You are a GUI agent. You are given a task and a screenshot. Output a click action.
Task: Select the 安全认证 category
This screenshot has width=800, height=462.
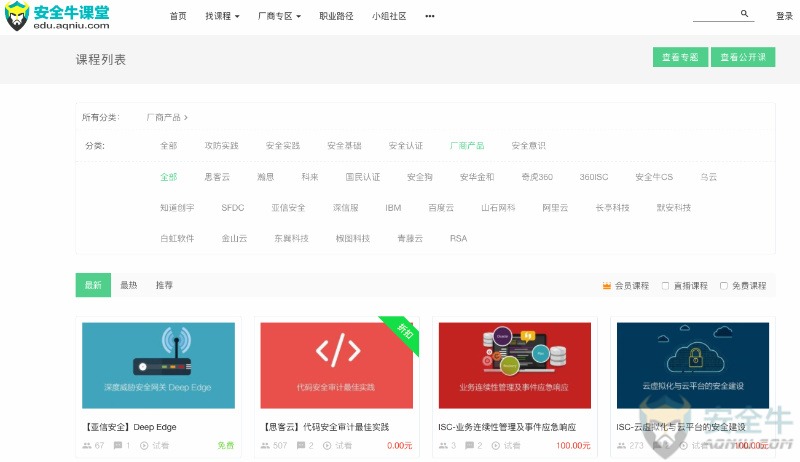(406, 146)
